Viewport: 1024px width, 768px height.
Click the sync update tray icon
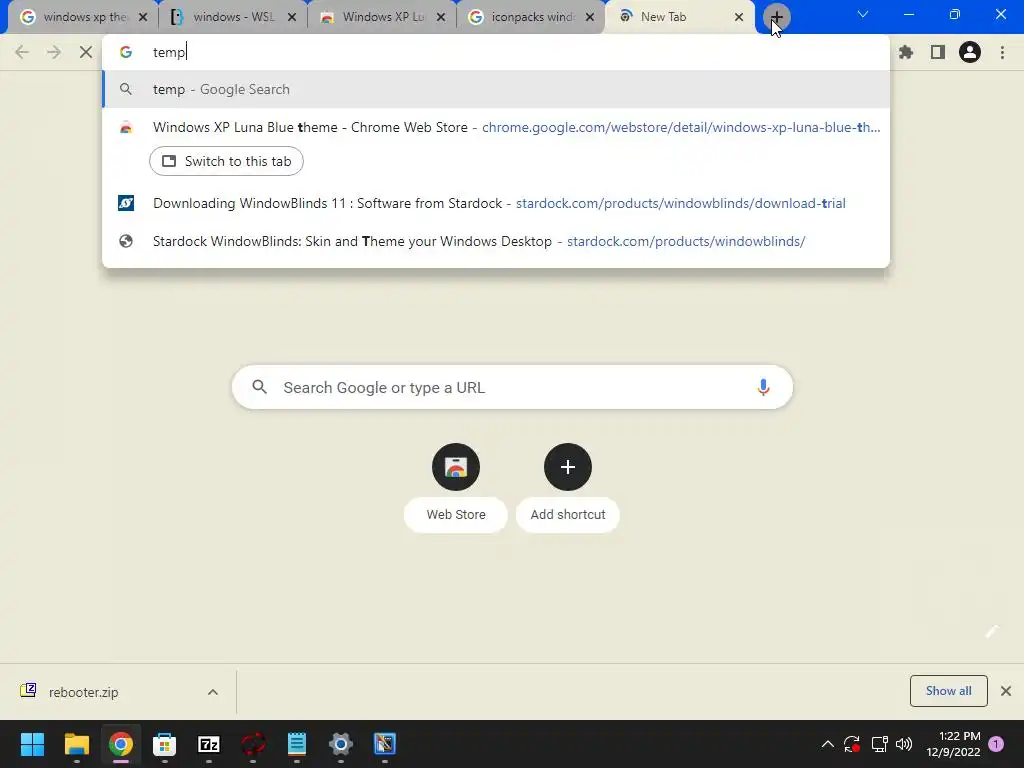click(x=852, y=744)
